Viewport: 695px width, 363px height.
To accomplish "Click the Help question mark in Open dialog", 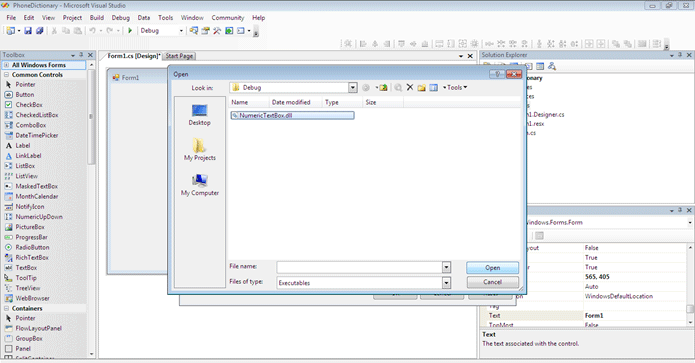I will tap(497, 74).
